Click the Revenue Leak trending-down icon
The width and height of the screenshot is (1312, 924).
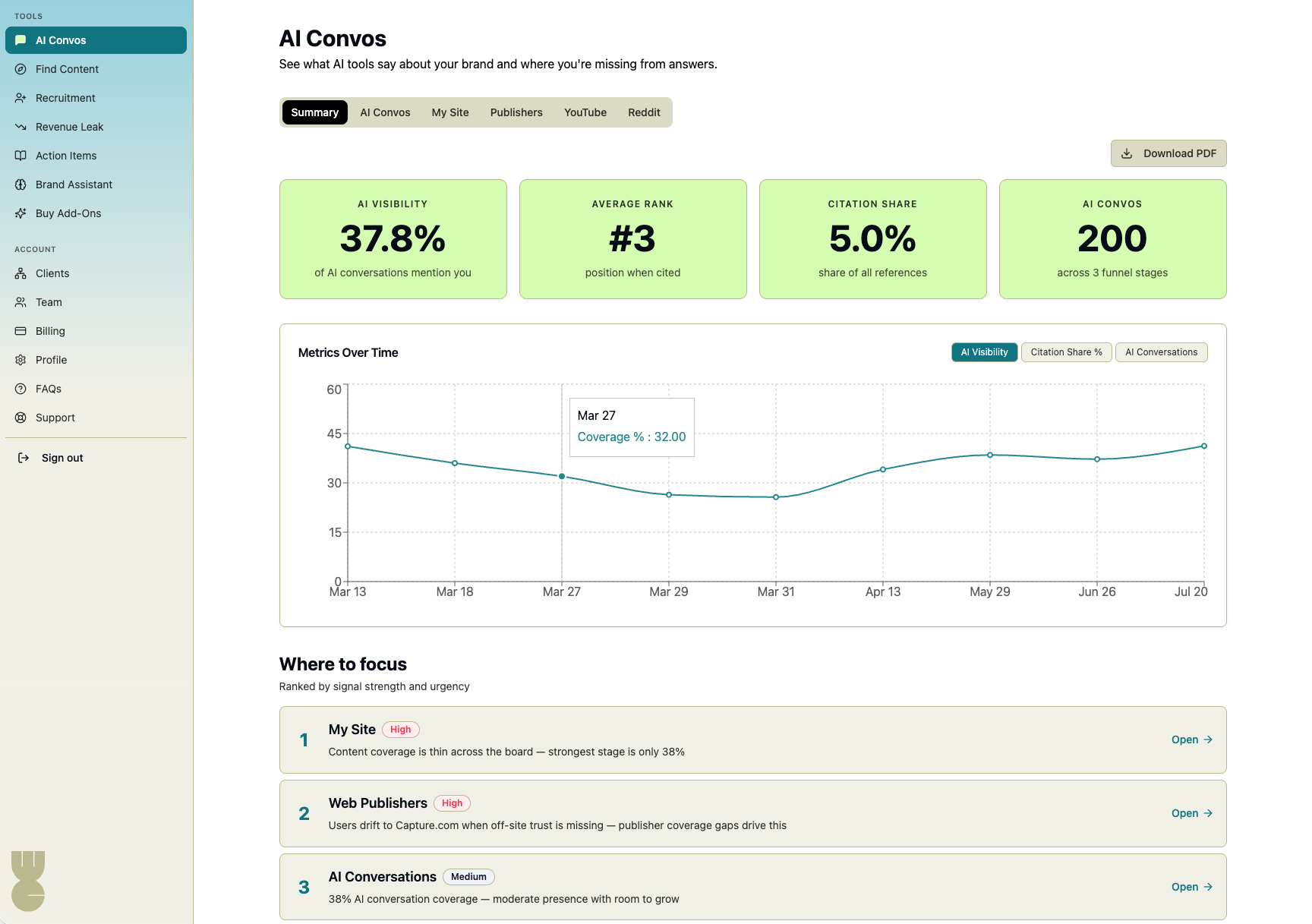(x=20, y=127)
